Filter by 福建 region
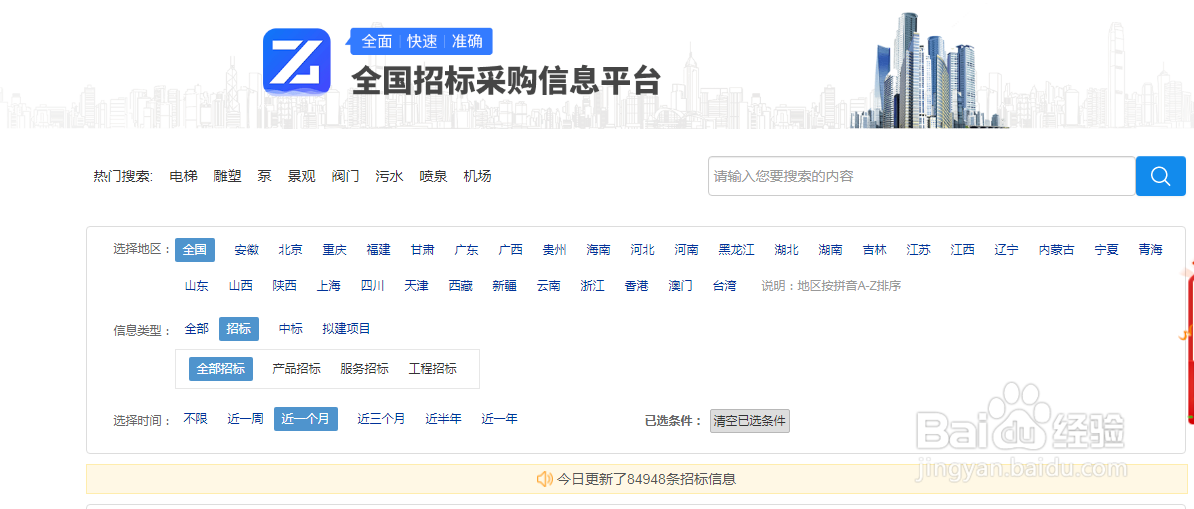 (x=378, y=250)
